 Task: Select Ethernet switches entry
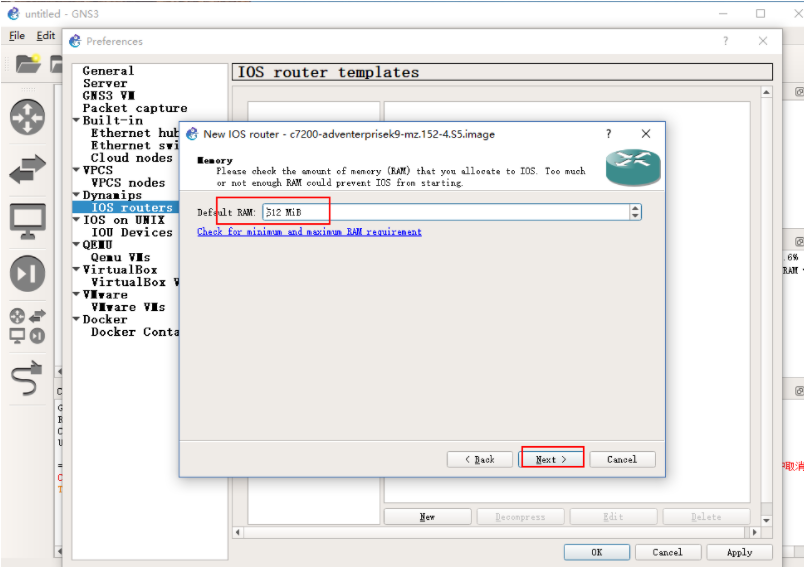tap(134, 145)
